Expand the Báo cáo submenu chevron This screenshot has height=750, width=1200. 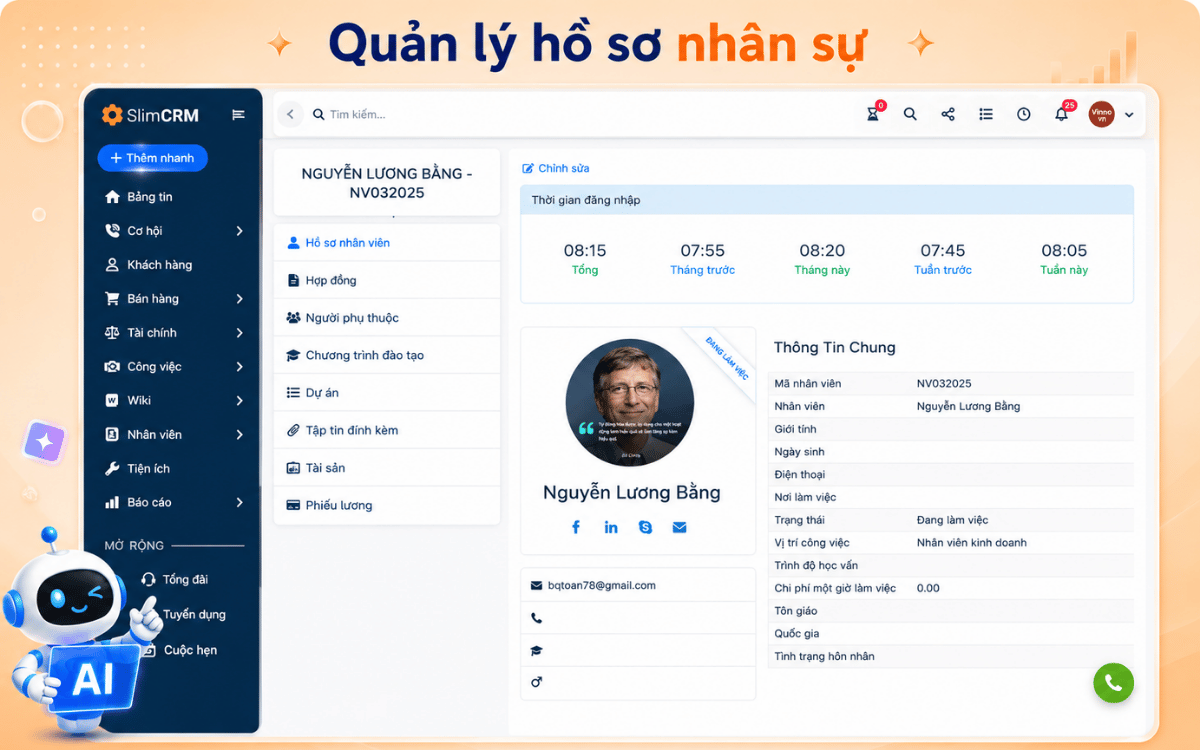click(239, 503)
